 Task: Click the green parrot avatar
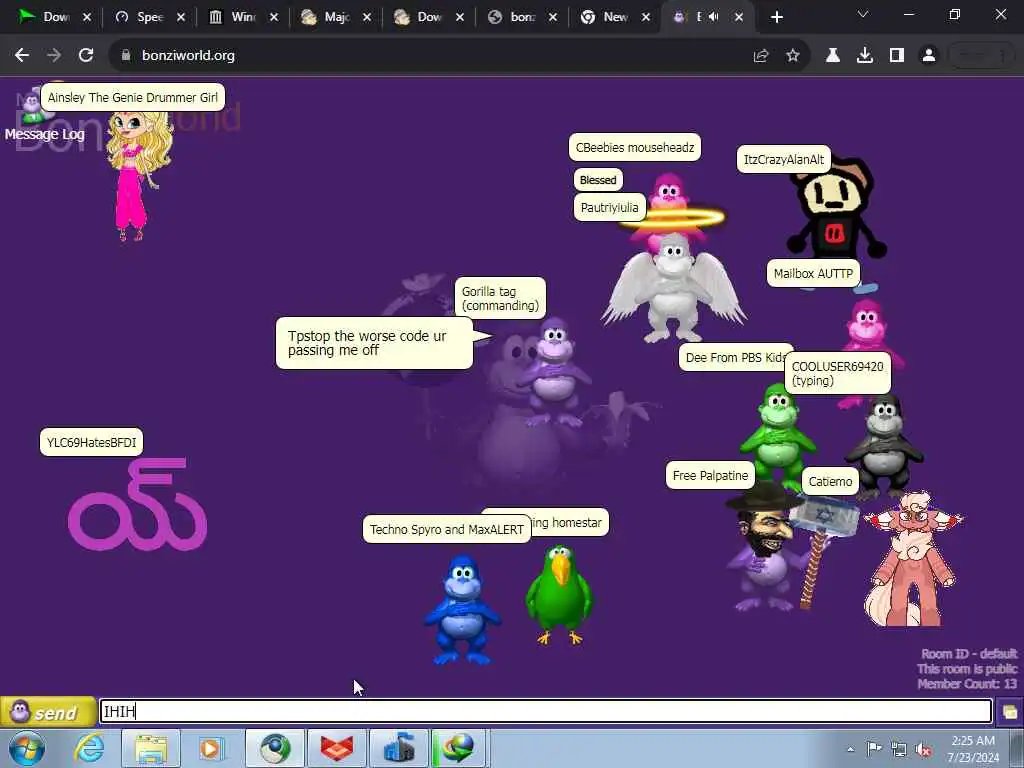559,594
